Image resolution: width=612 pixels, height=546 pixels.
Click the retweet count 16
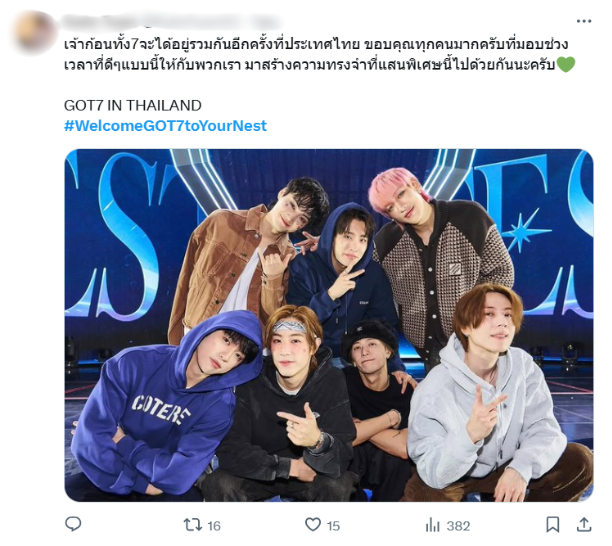(x=214, y=526)
